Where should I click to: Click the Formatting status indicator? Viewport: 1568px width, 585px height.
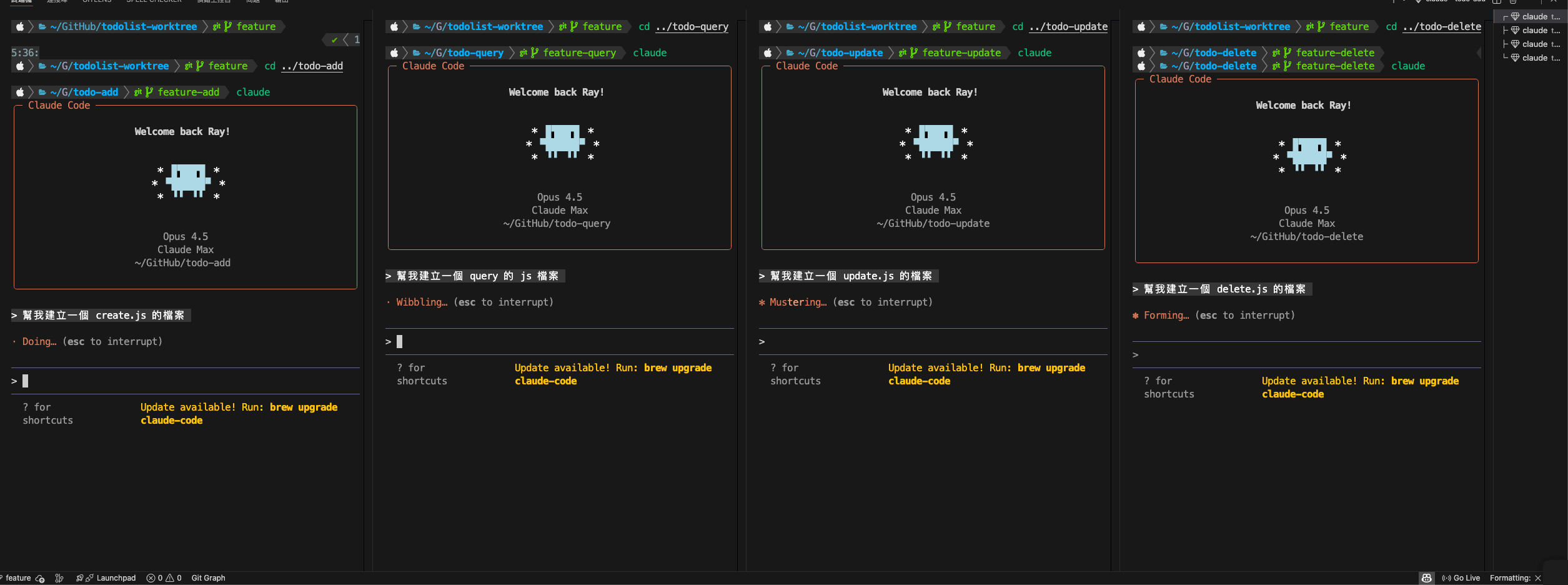1516,578
